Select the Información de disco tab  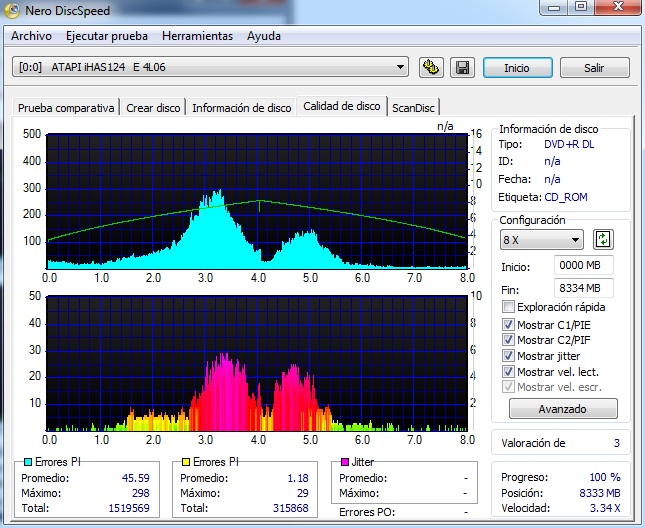pyautogui.click(x=241, y=108)
